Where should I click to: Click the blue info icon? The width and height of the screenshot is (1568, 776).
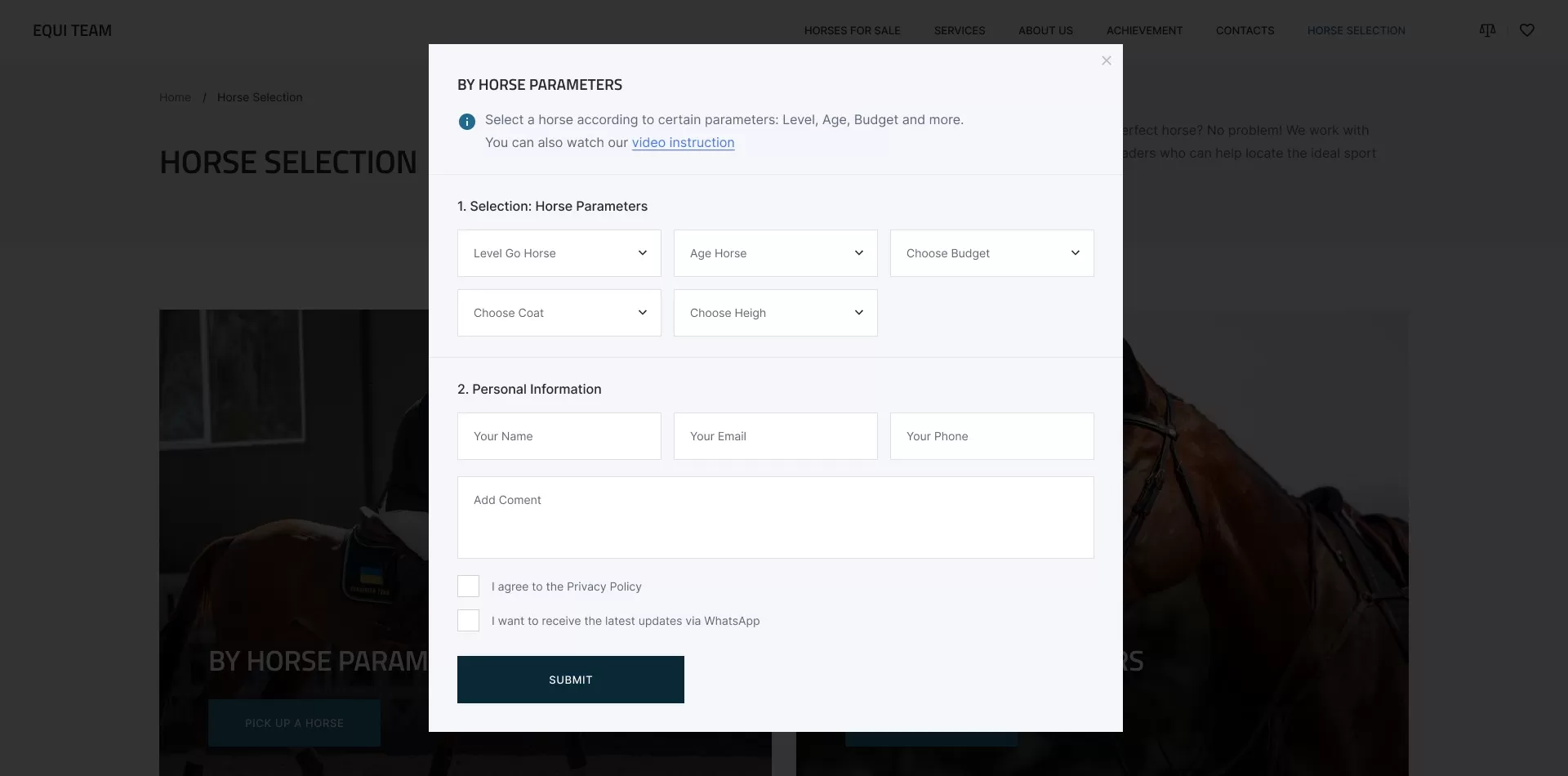(467, 122)
